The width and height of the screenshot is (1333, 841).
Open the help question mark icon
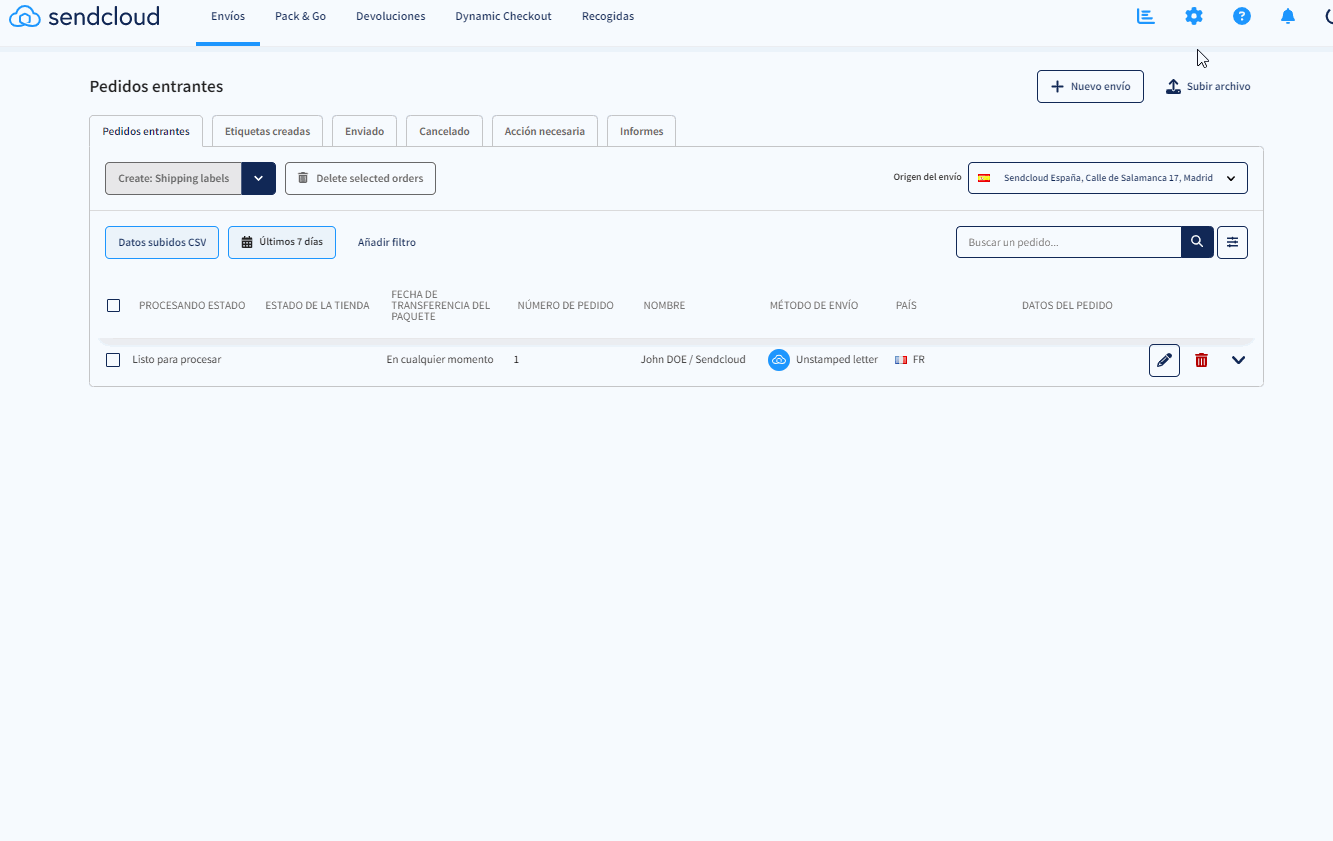pyautogui.click(x=1241, y=16)
